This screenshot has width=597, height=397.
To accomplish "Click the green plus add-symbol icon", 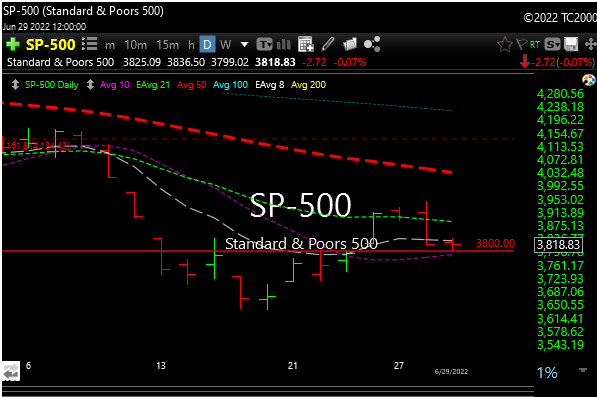I will (x=13, y=45).
